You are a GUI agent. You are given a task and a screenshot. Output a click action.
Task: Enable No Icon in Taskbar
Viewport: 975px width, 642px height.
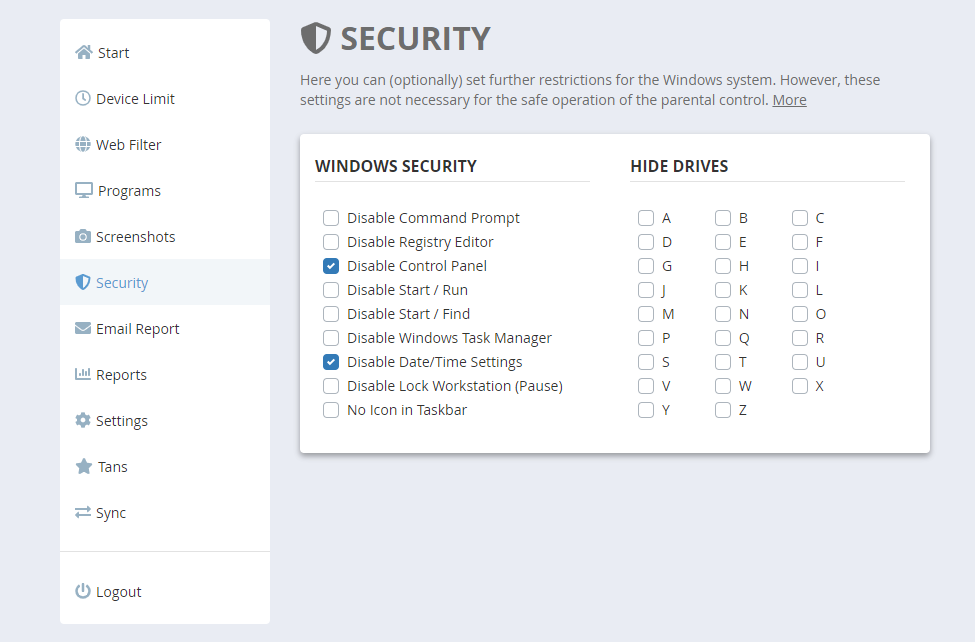(x=331, y=409)
